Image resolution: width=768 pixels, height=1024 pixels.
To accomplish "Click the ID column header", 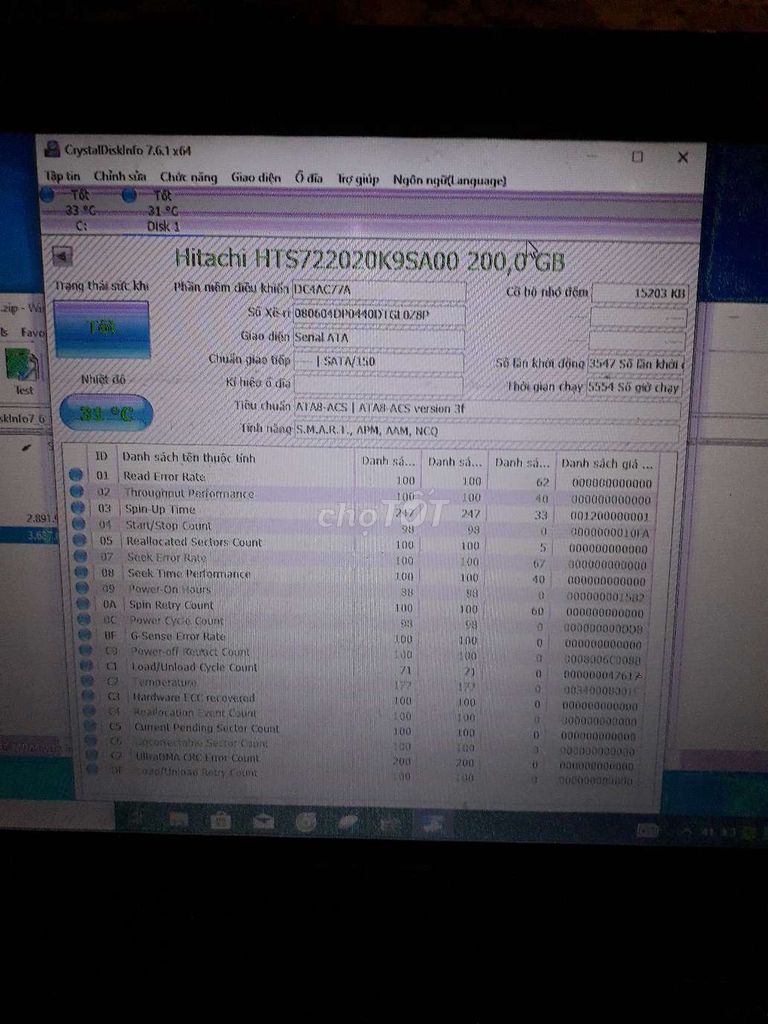I will click(x=102, y=456).
